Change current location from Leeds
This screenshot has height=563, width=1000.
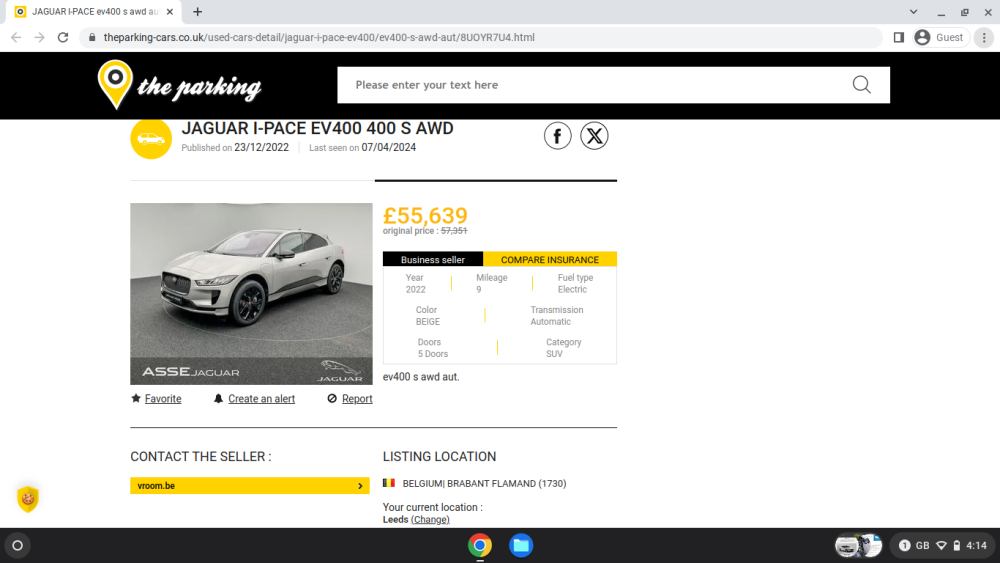(x=430, y=520)
